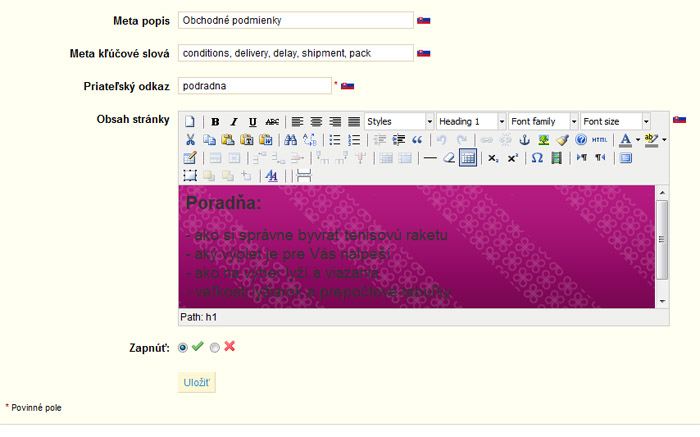Apply text color with A icon
Screen dimensions: 700x437
click(625, 140)
